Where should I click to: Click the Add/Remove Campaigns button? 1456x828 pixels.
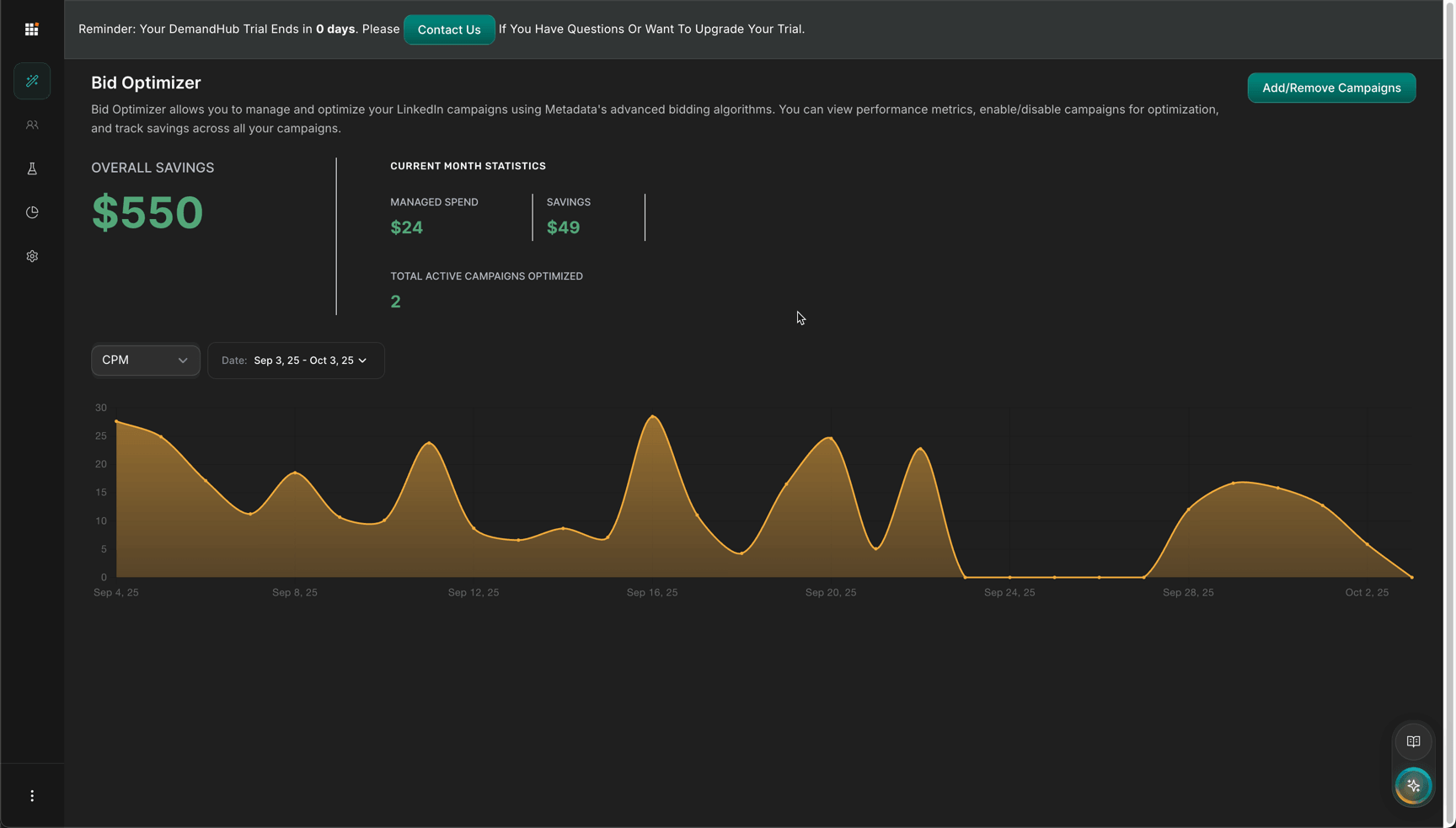[1331, 88]
